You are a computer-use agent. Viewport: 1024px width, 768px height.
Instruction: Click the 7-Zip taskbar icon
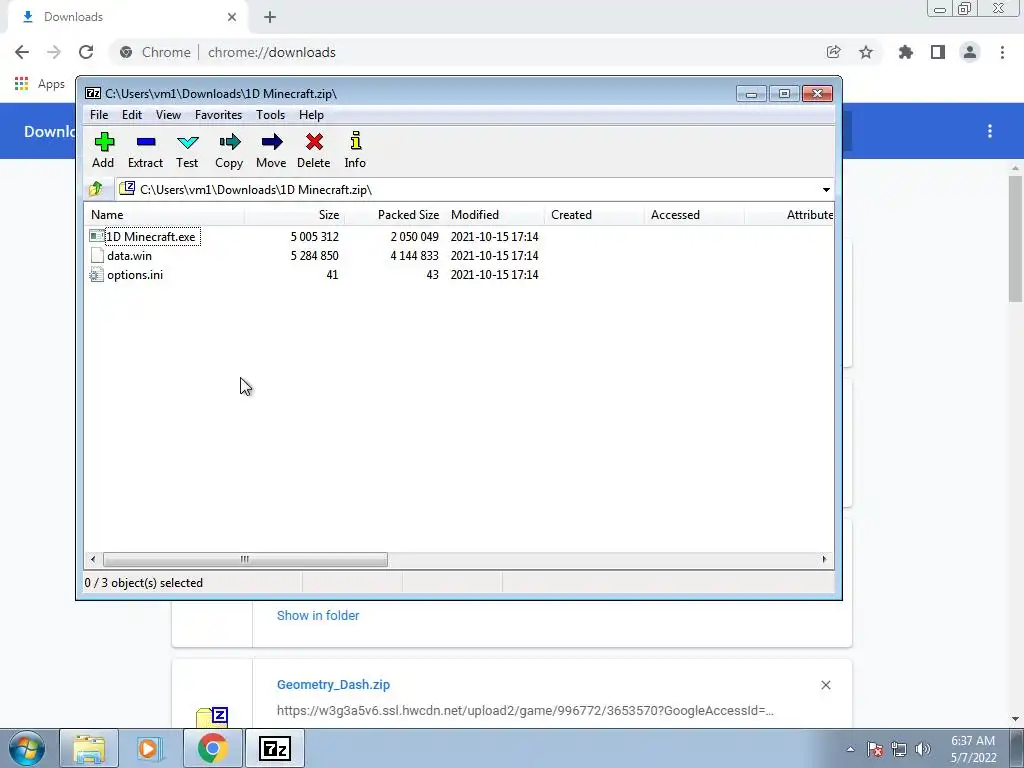pyautogui.click(x=274, y=748)
